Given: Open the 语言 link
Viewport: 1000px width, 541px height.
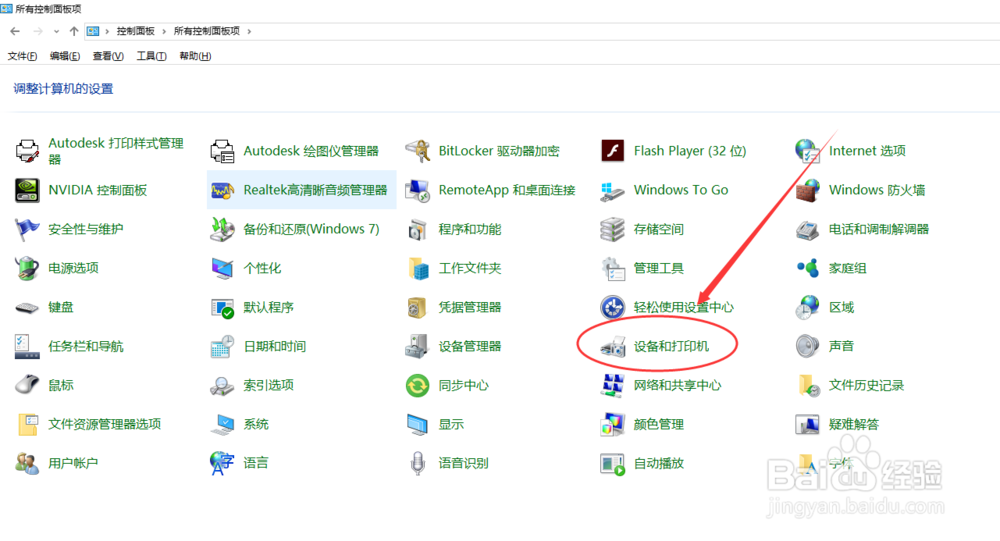Looking at the screenshot, I should (x=256, y=463).
